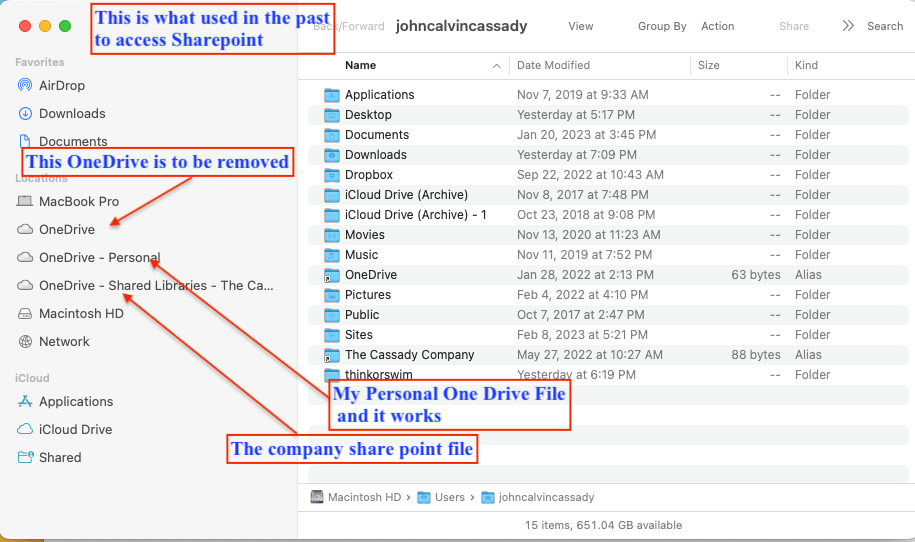Click date Sep 22, 2022 at 10:43 AM
The height and width of the screenshot is (542, 915).
pyautogui.click(x=590, y=175)
